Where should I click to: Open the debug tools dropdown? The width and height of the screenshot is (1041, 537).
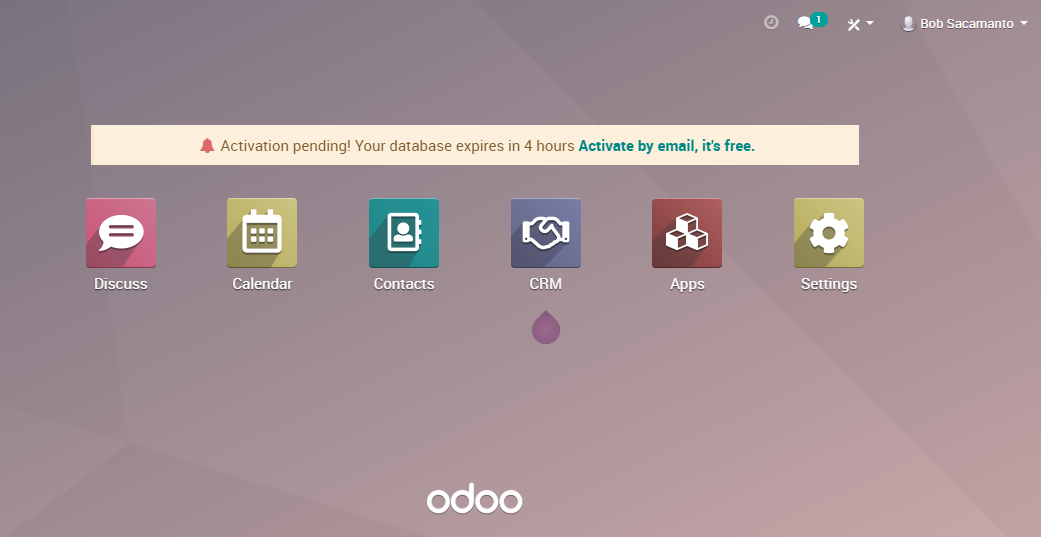tap(860, 24)
